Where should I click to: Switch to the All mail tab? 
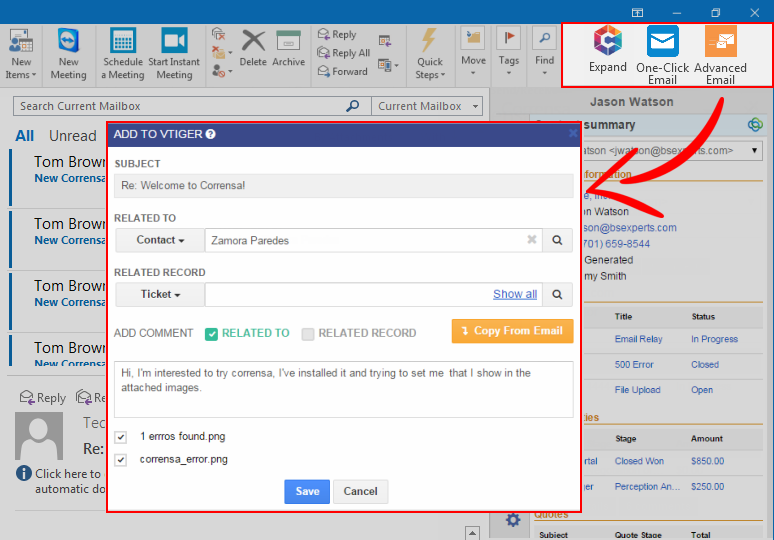[x=24, y=136]
